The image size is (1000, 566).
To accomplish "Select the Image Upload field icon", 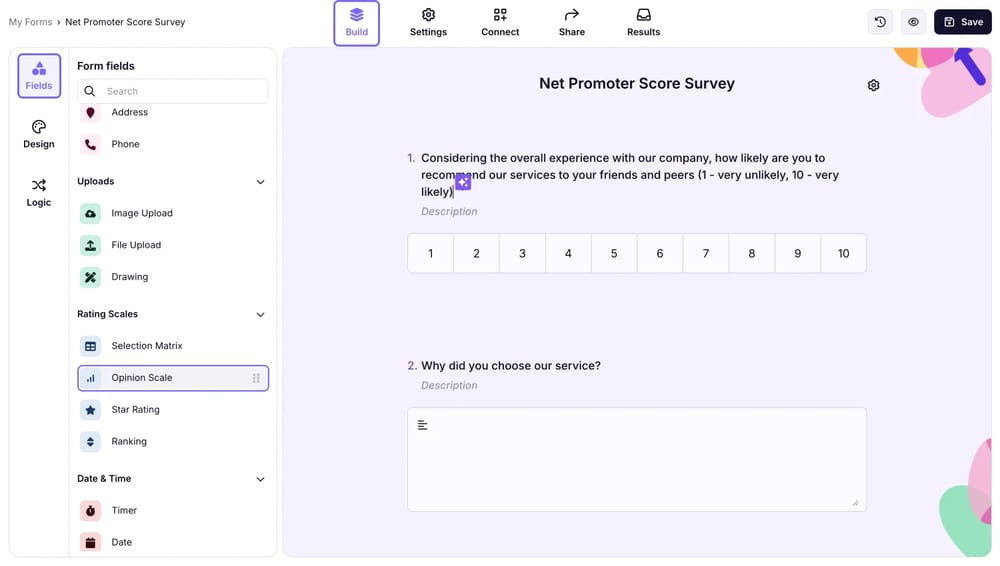I will [x=91, y=213].
